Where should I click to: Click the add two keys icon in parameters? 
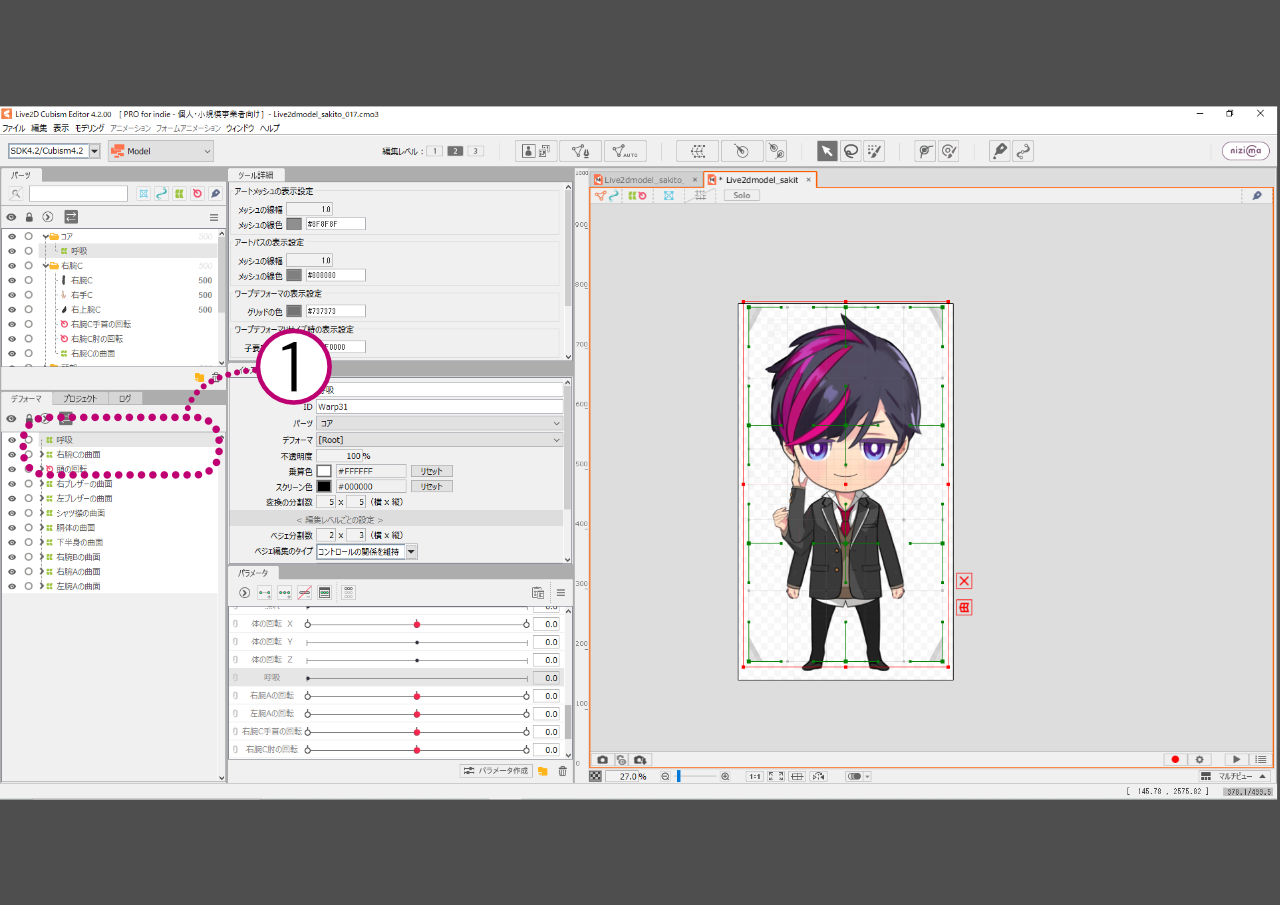(265, 593)
